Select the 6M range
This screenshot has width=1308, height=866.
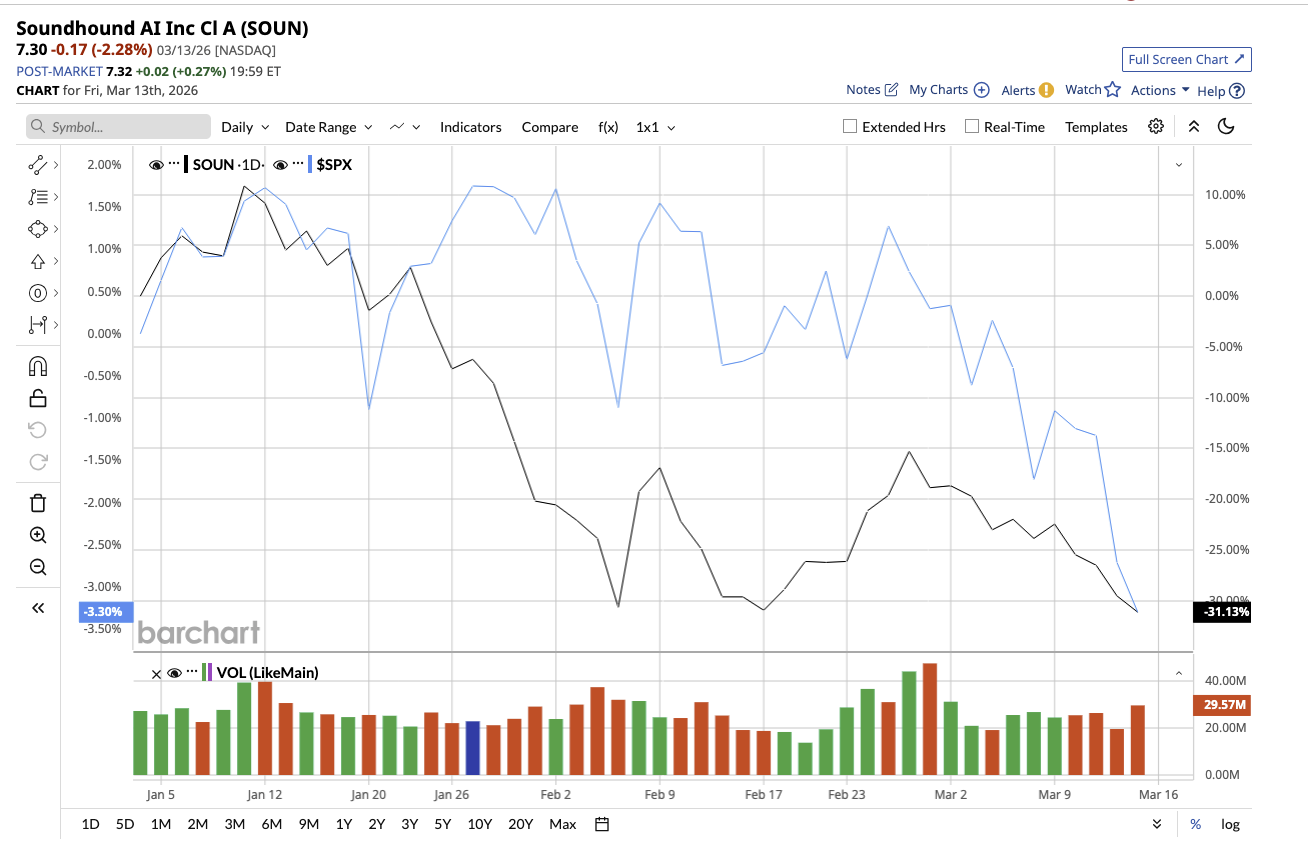271,824
